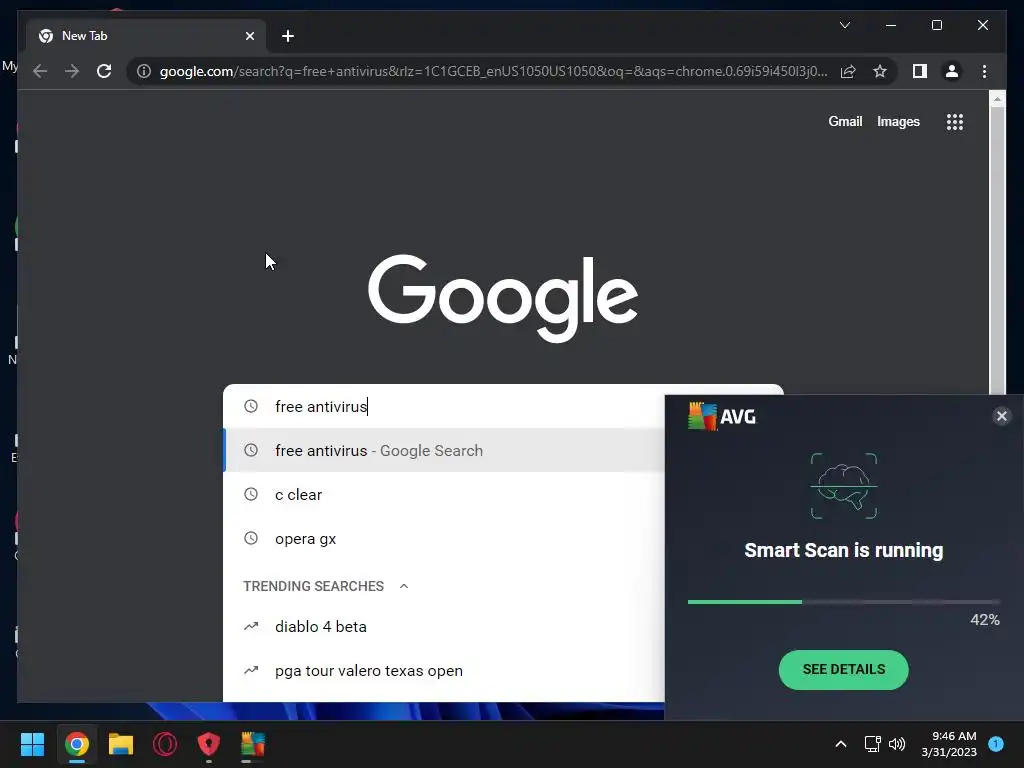Image resolution: width=1024 pixels, height=768 pixels.
Task: Open Opera browser from taskbar
Action: 165,744
